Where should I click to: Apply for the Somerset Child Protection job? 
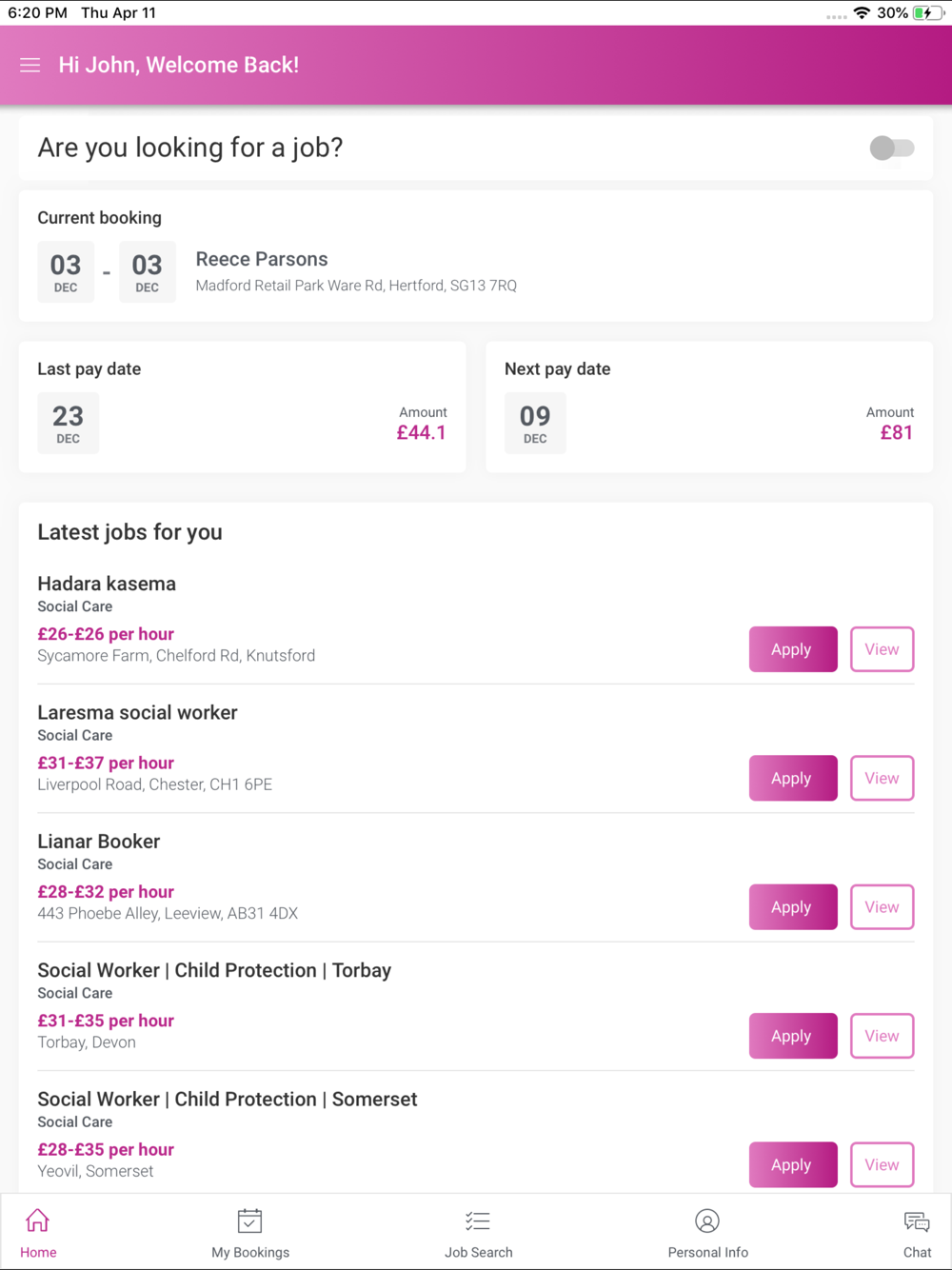[792, 1164]
